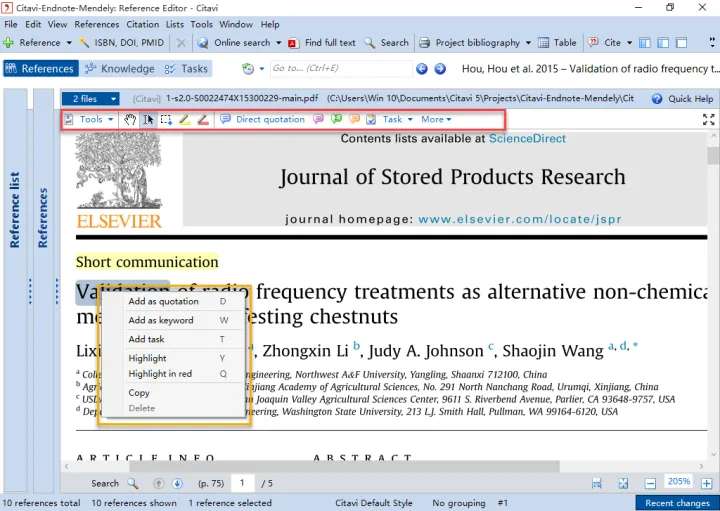Open the history clock dropdown
Viewport: 720px width, 511px height.
(262, 69)
